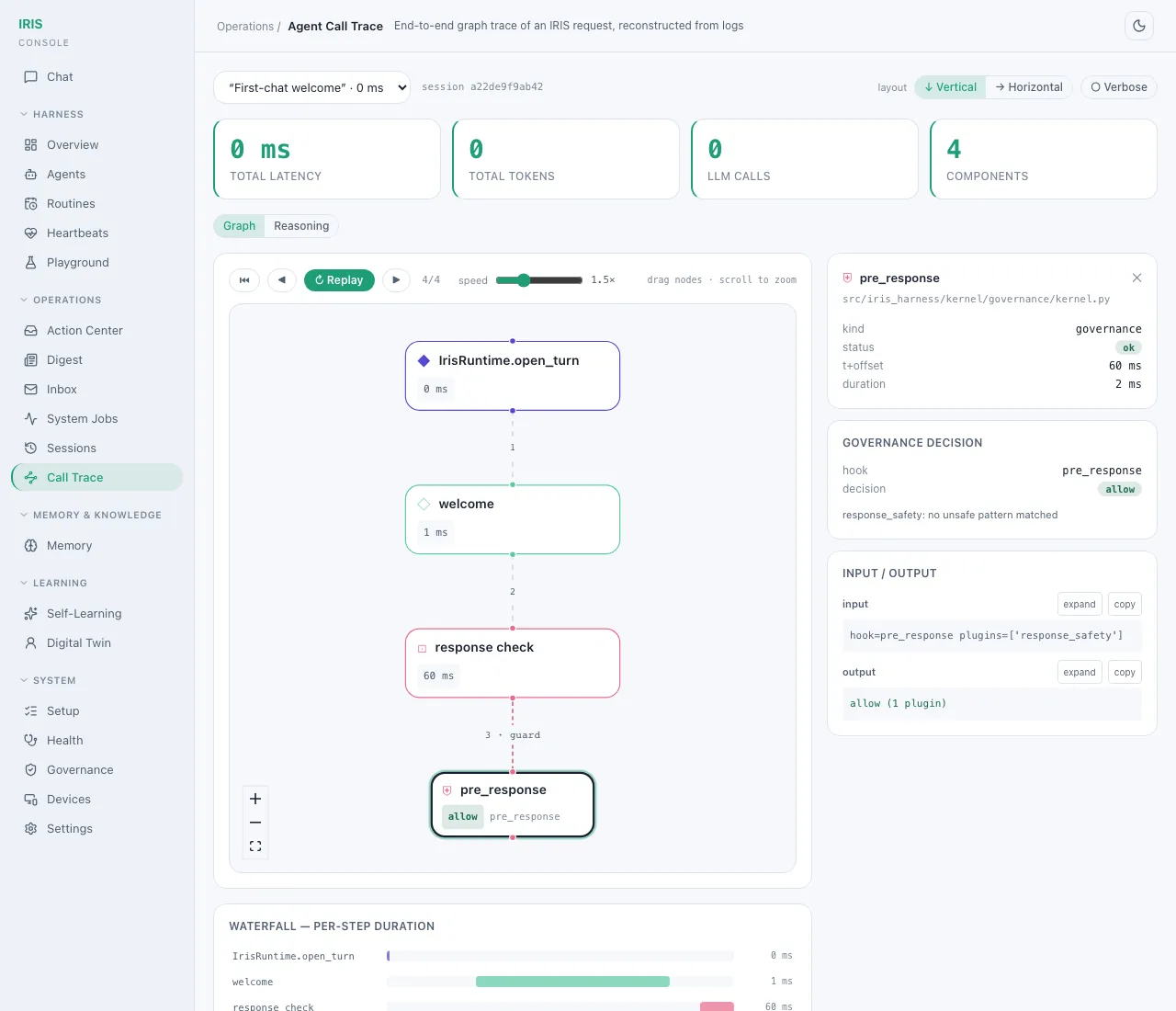Step back one replay step
Screen dimensions: 1176x1011
coord(282,280)
